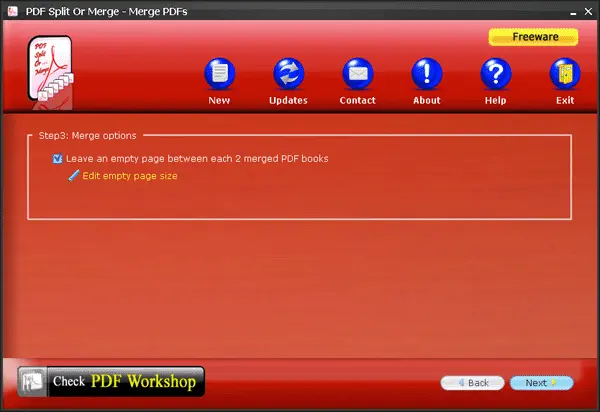Click the Freeware badge button
This screenshot has height=412, width=600.
(x=533, y=37)
